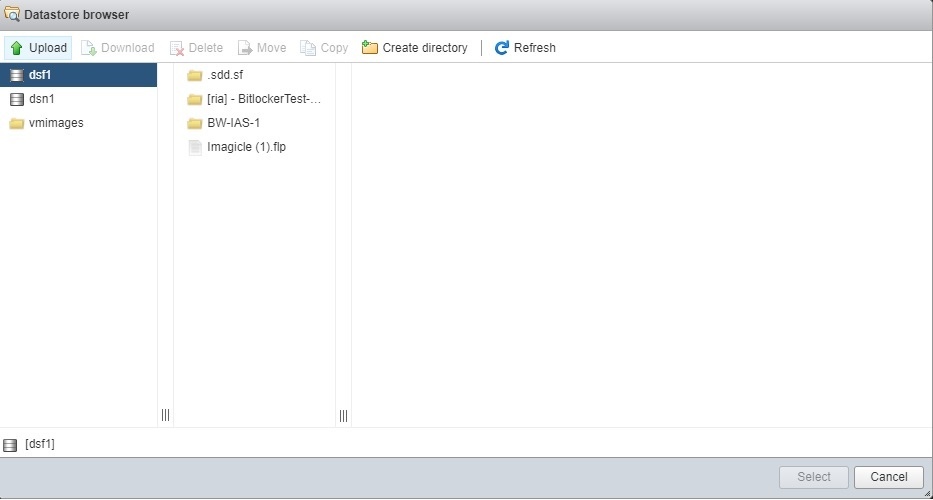Click the Datastore browser title icon
Image resolution: width=933 pixels, height=500 pixels.
(x=12, y=15)
